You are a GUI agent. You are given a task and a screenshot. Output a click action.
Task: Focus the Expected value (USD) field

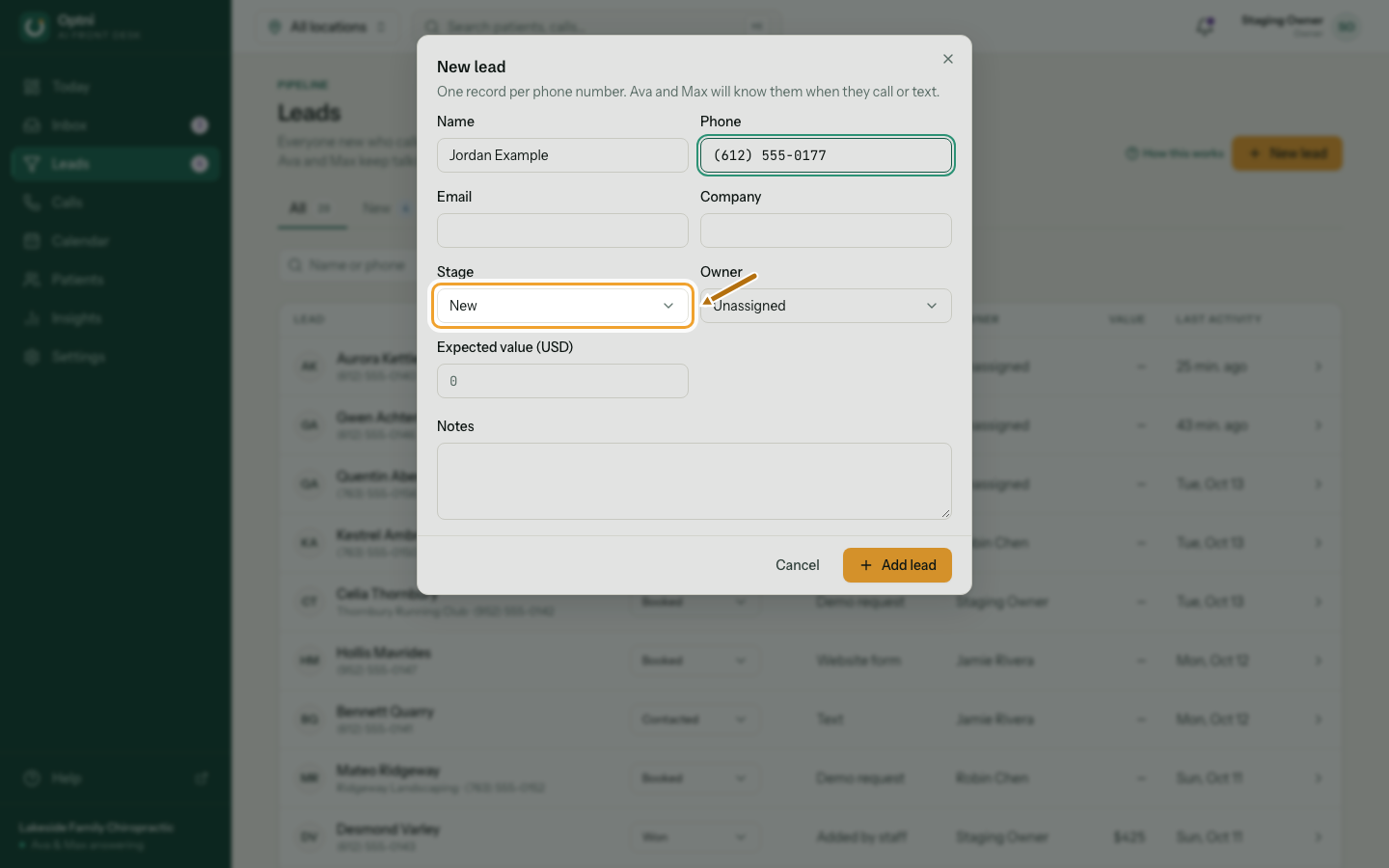point(562,381)
